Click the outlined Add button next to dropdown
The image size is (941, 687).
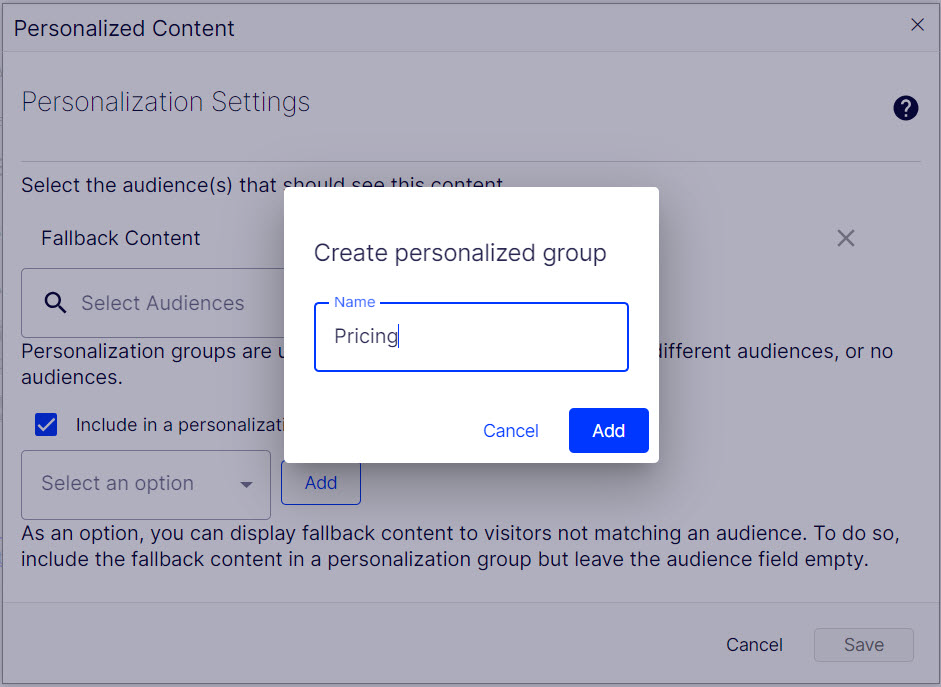[x=321, y=483]
